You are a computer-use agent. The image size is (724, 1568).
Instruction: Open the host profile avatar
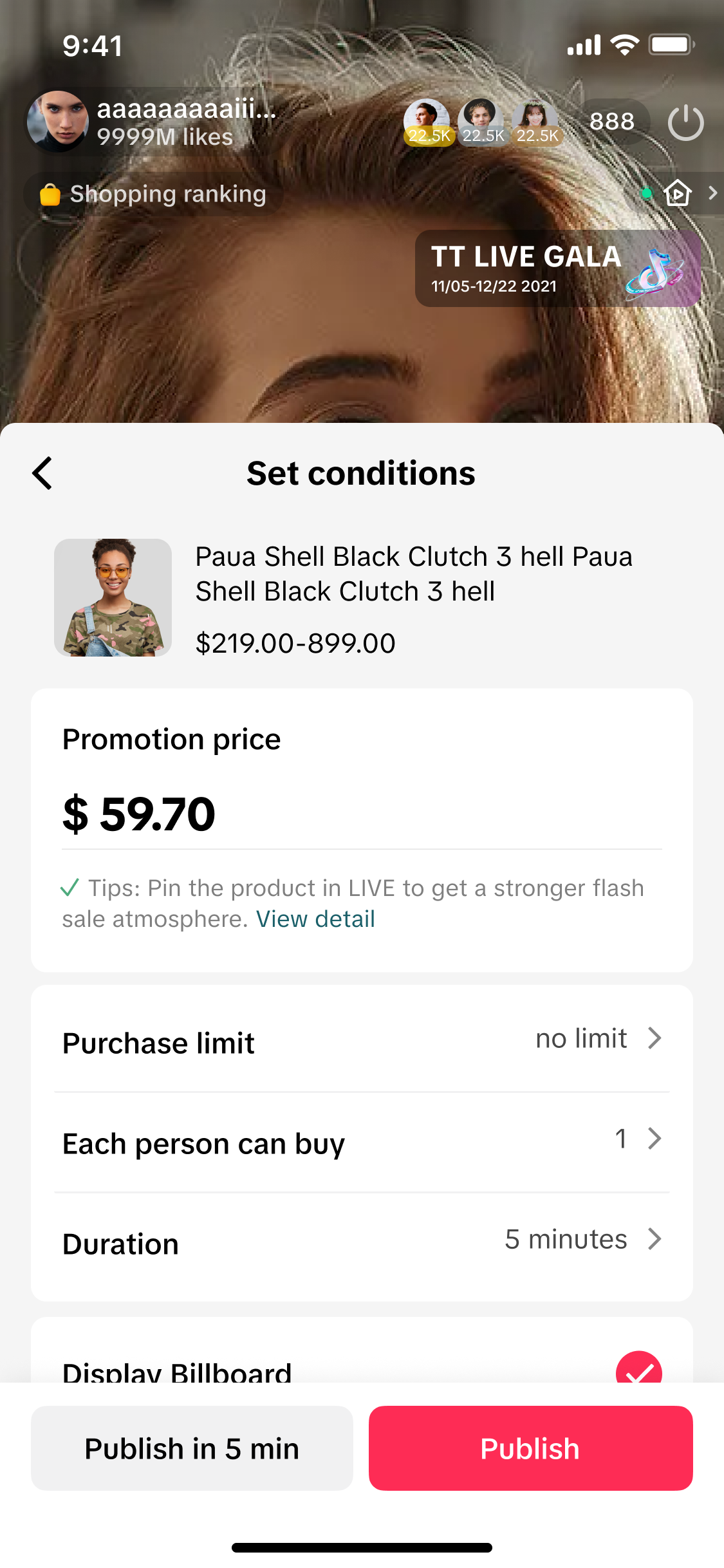(58, 122)
